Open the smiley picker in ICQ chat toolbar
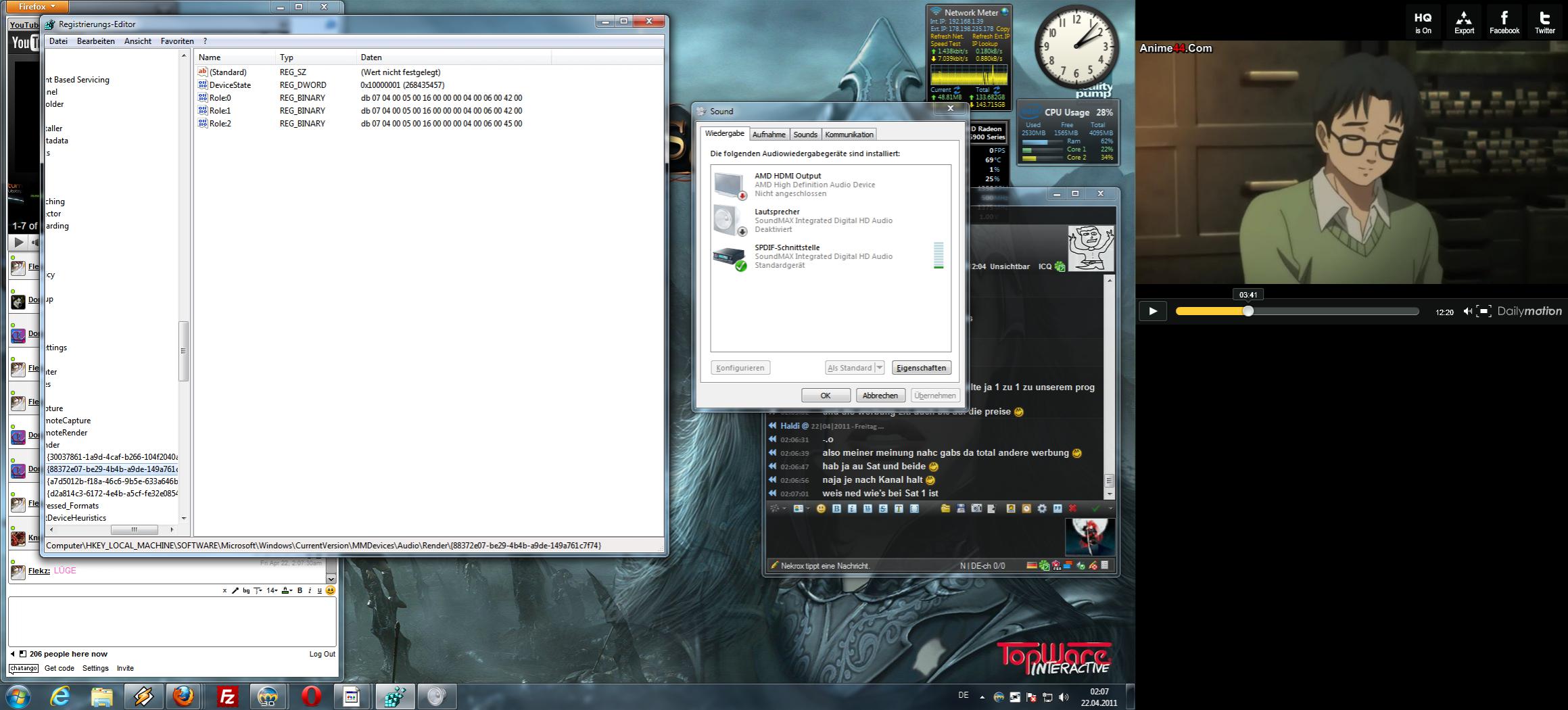 pyautogui.click(x=821, y=508)
